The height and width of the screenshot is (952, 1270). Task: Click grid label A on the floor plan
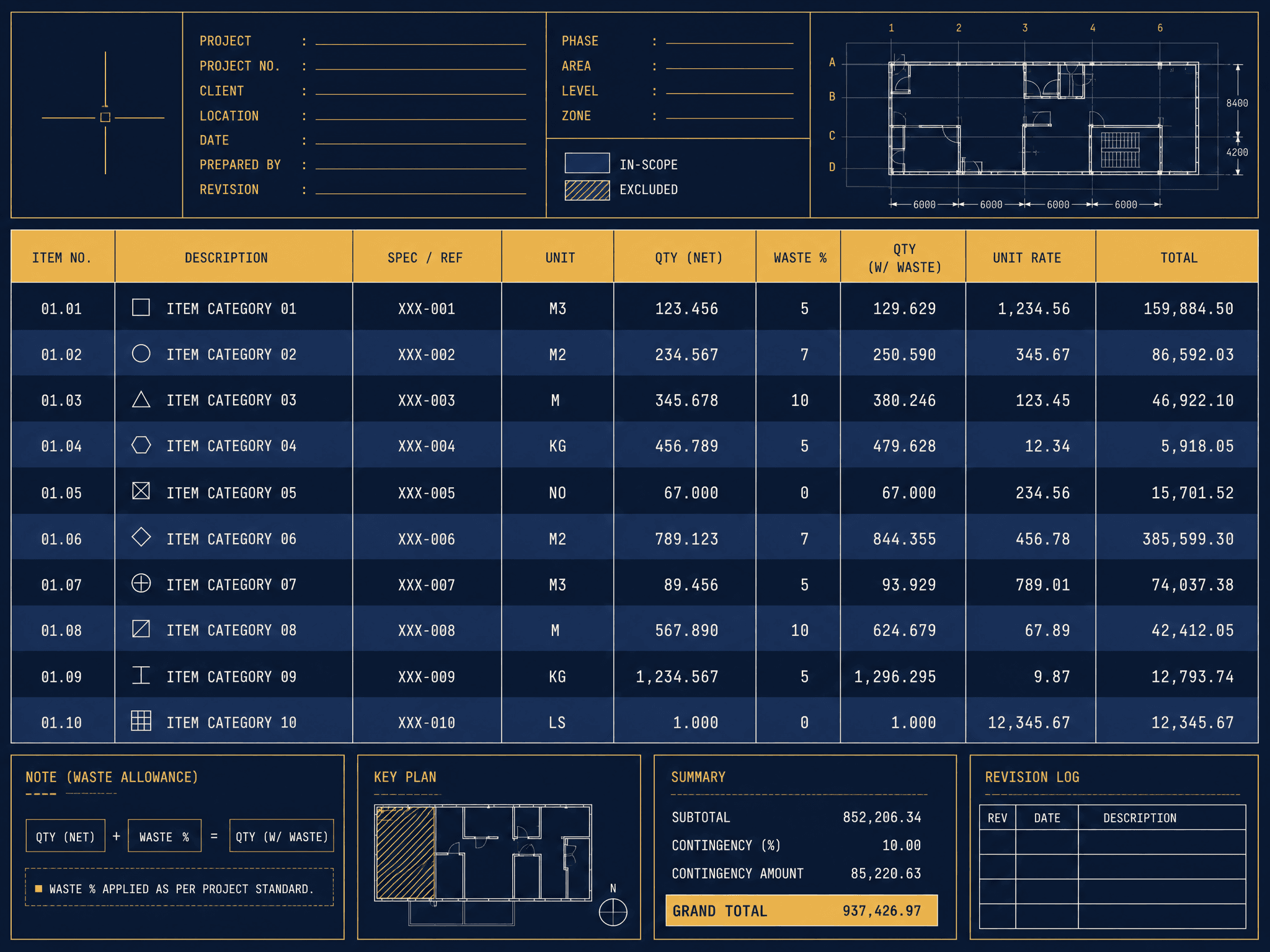click(x=832, y=62)
